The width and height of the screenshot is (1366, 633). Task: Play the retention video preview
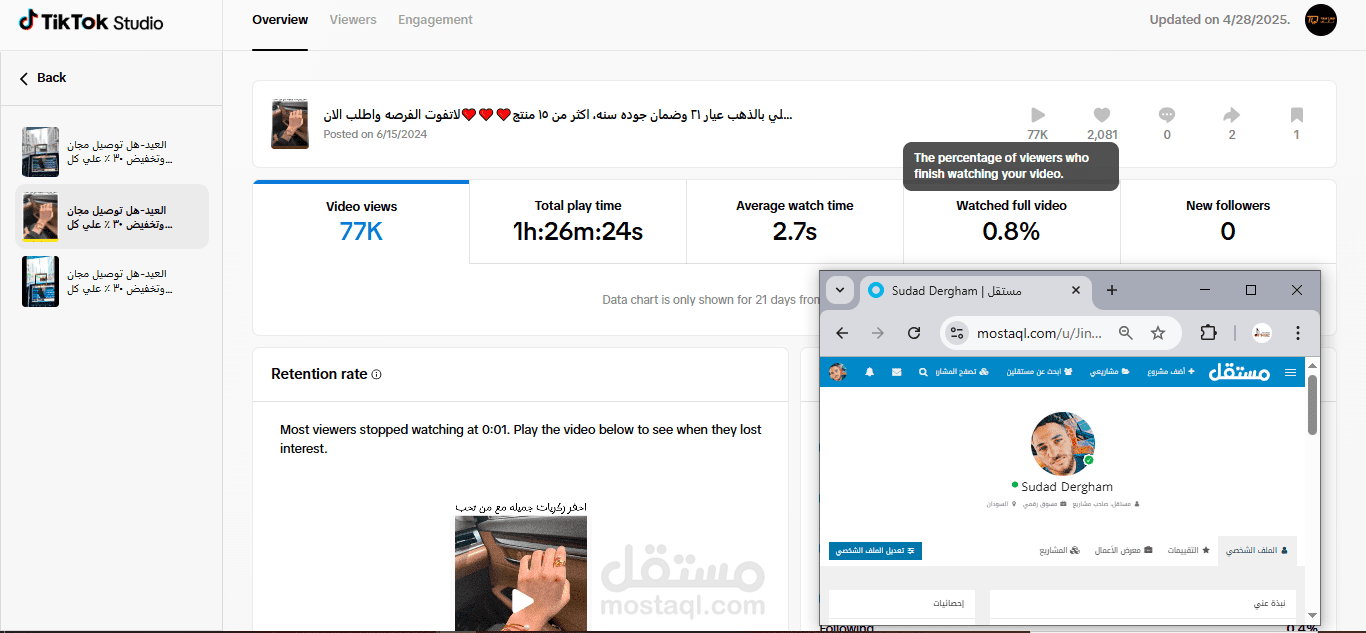tap(522, 601)
